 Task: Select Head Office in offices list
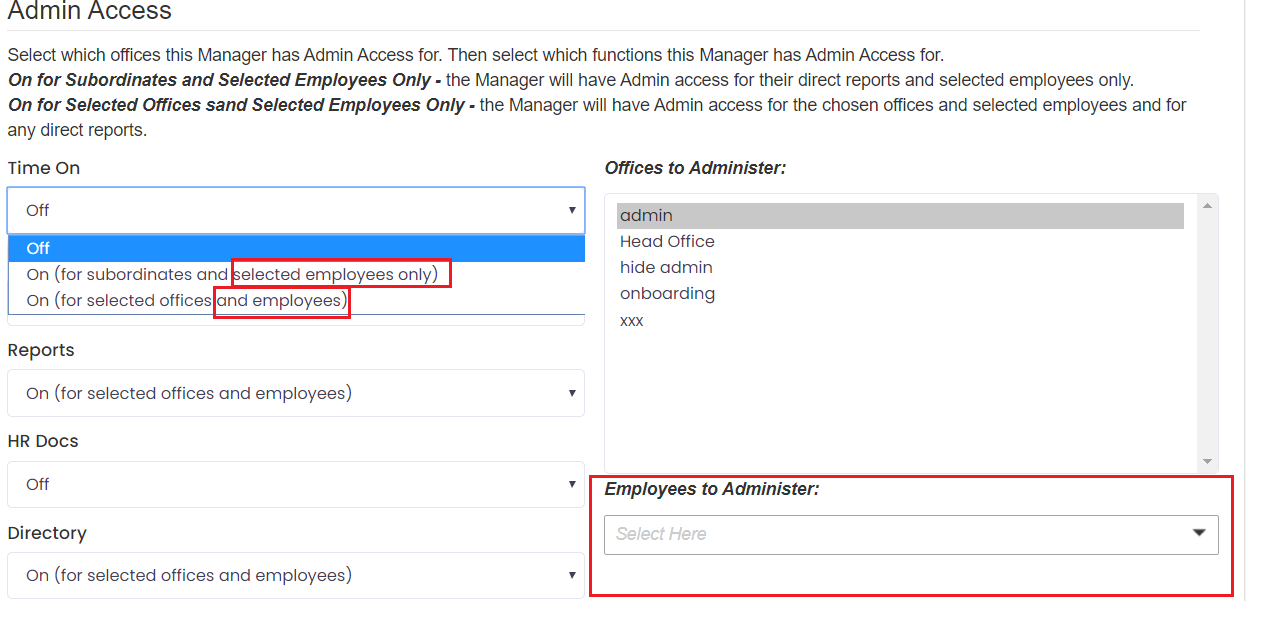click(667, 241)
